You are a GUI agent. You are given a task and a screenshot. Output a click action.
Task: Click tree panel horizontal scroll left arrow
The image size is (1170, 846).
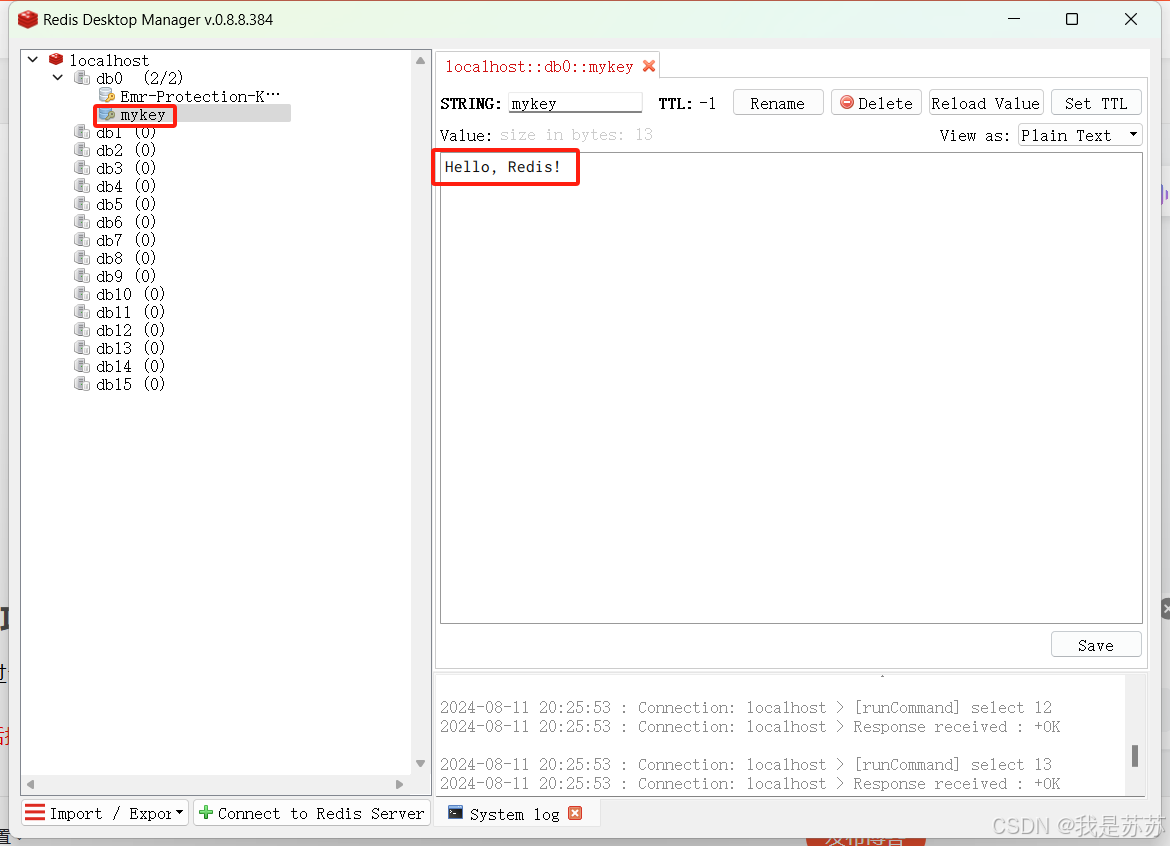click(x=31, y=784)
